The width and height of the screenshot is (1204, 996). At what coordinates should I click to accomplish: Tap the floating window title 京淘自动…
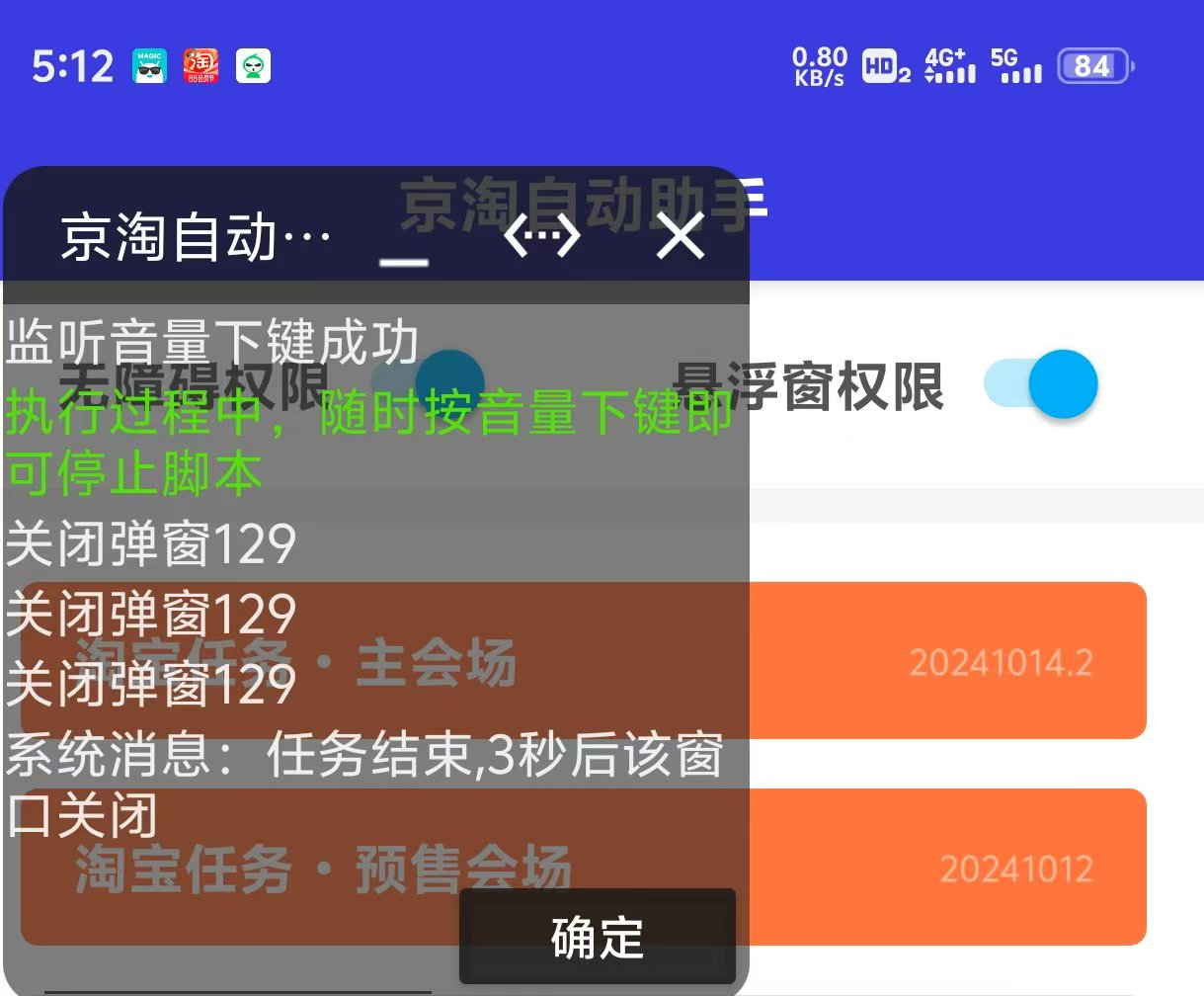click(196, 238)
